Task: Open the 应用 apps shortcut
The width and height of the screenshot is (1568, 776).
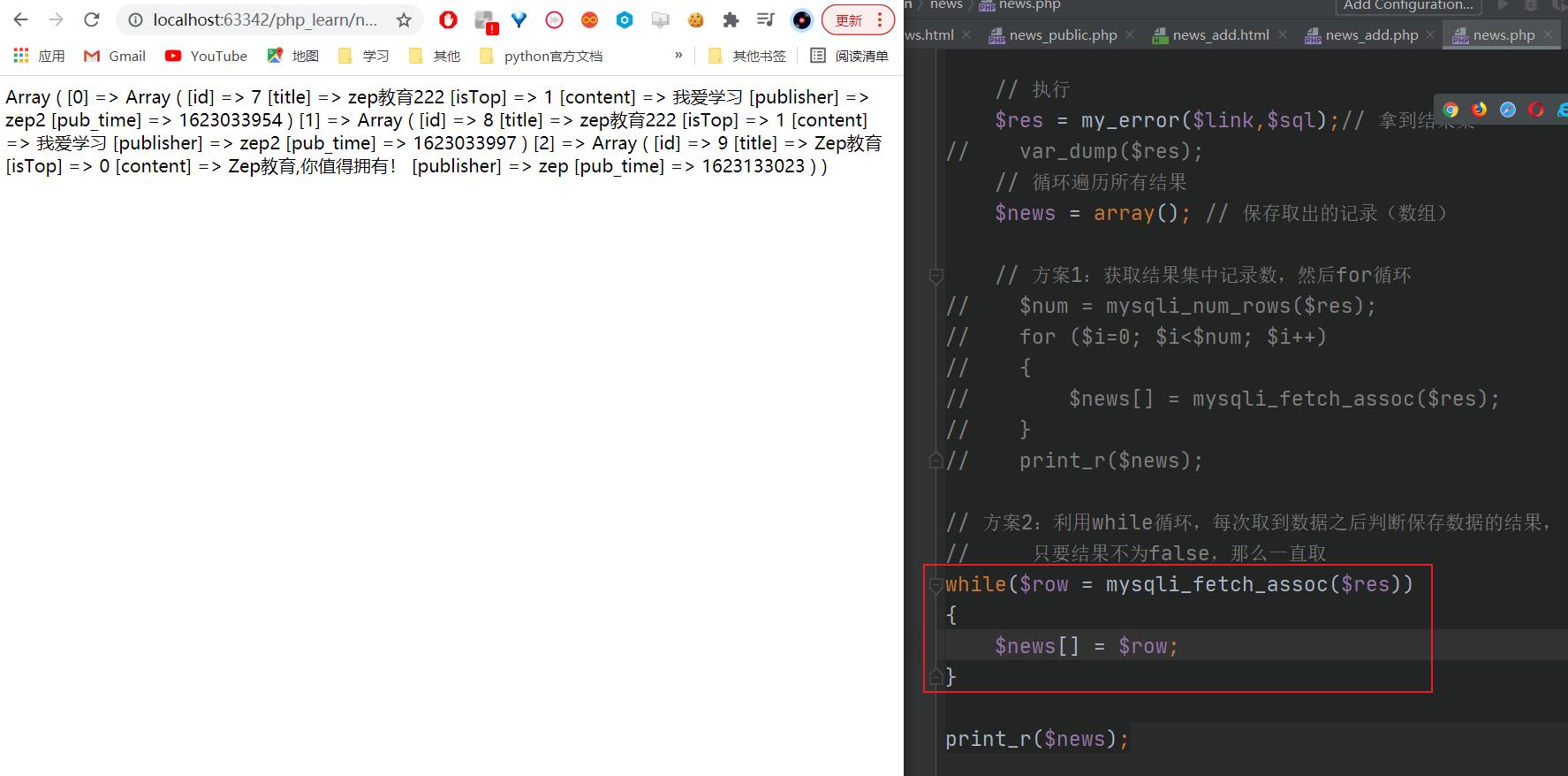Action: click(39, 56)
